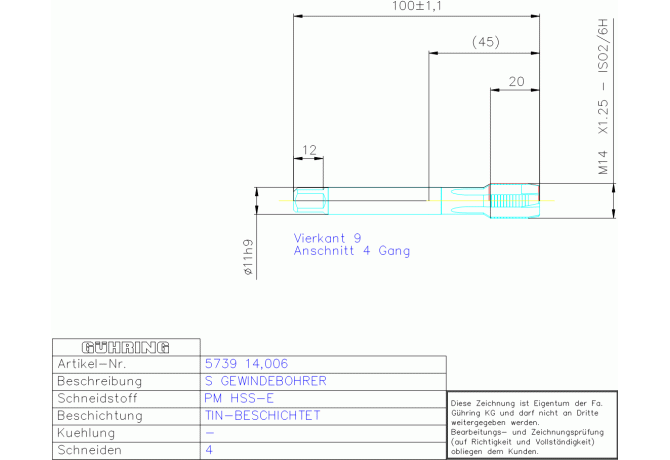This screenshot has width=670, height=460.
Task: Click the ø11h9 shank diameter label
Action: [248, 257]
